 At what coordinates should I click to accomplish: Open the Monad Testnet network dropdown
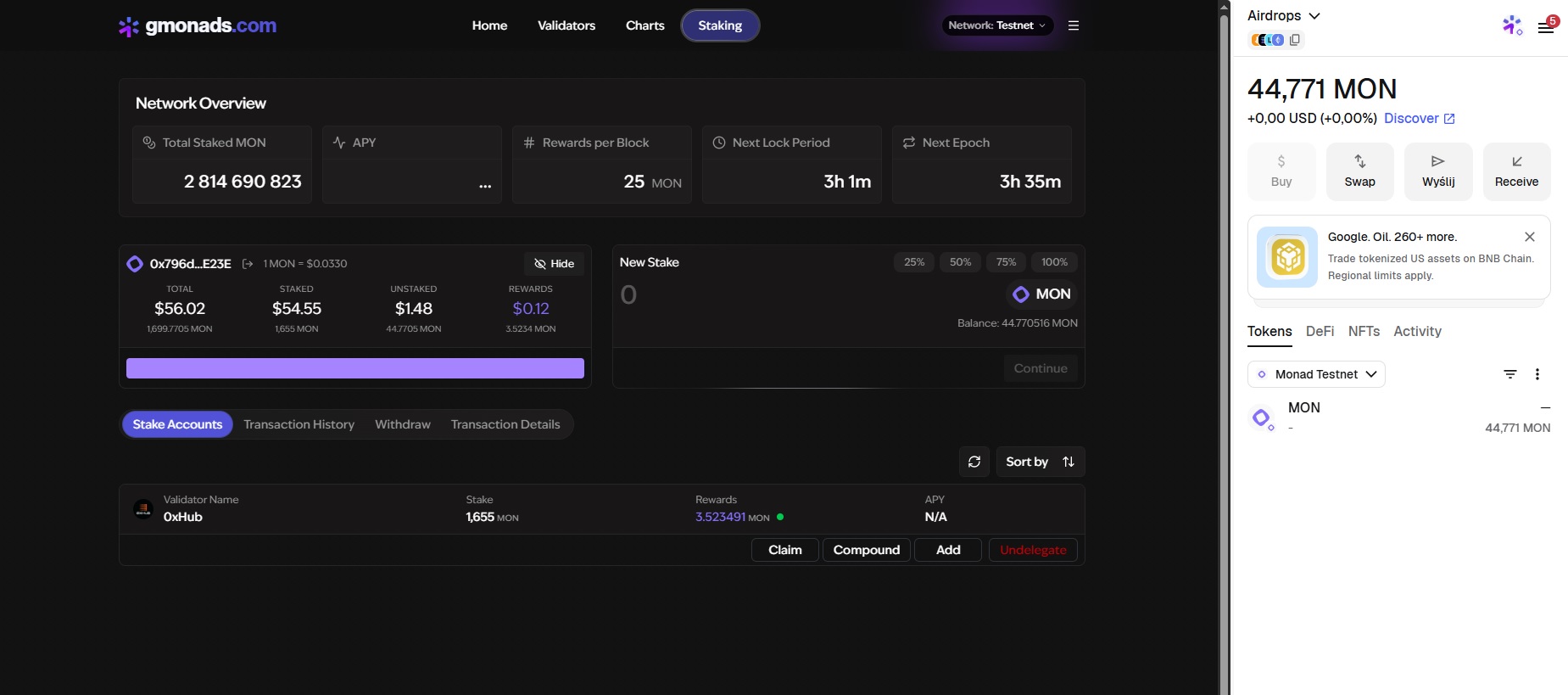(1316, 374)
